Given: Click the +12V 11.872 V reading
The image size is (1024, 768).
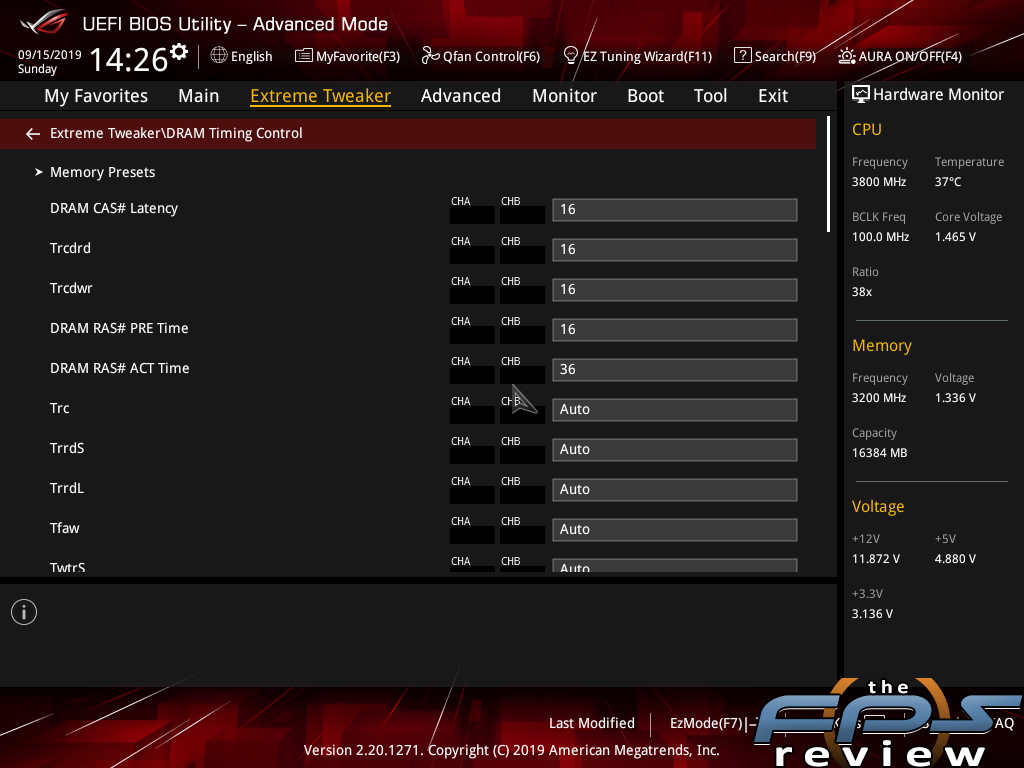Looking at the screenshot, I should coord(876,559).
